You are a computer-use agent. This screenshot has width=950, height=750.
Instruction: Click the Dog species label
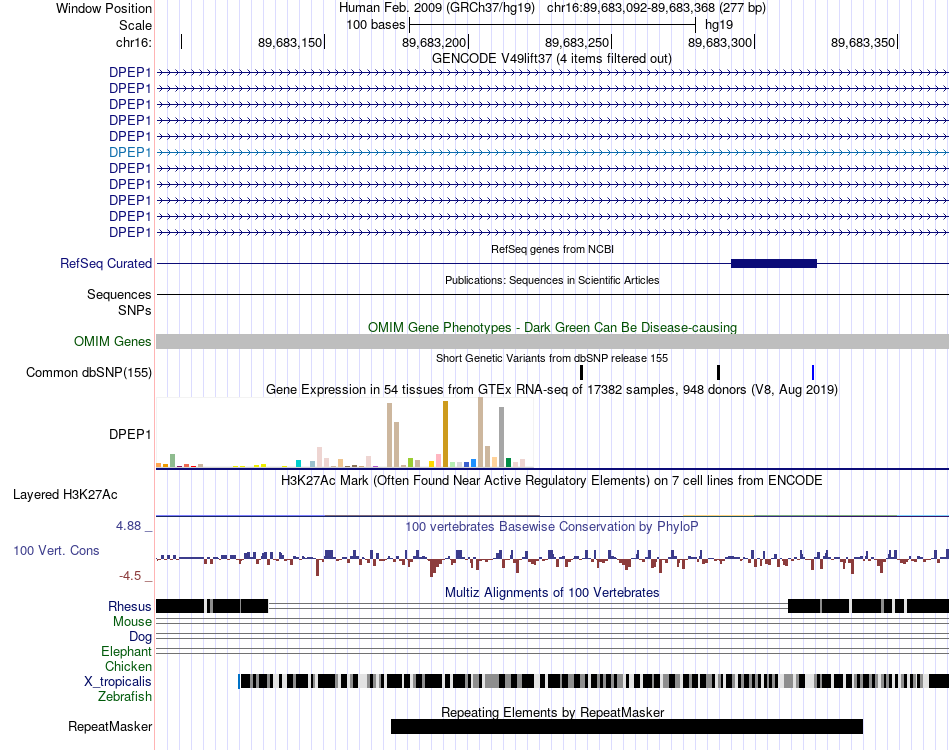[140, 637]
